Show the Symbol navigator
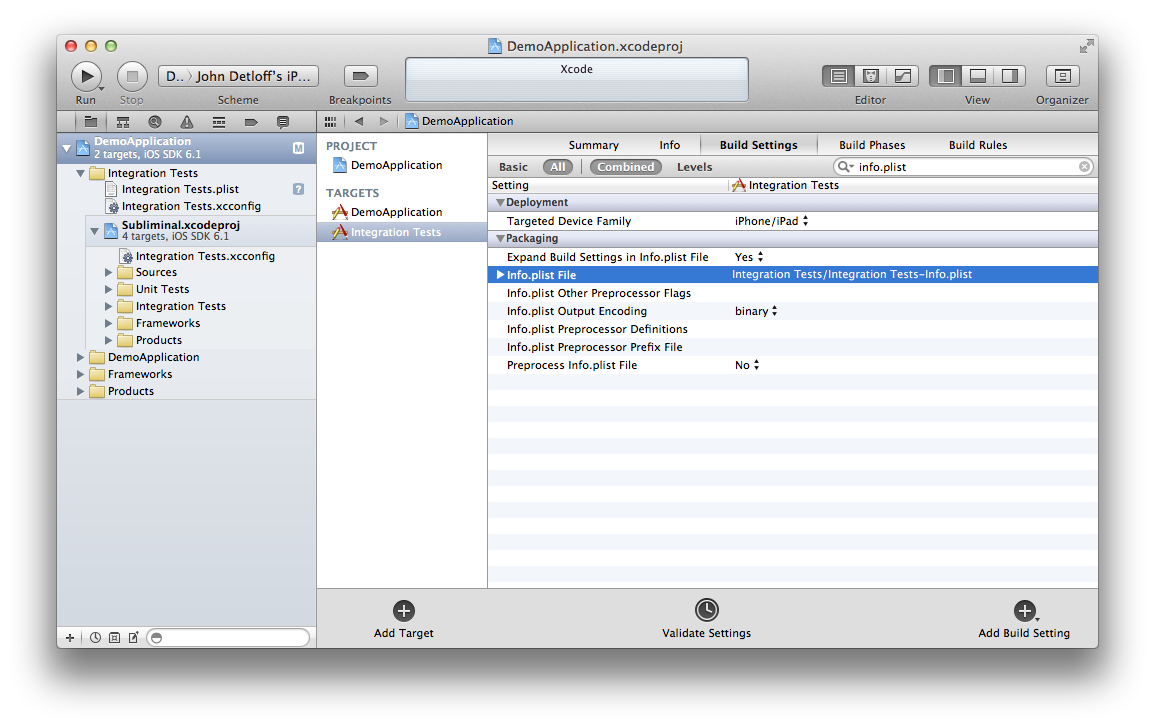The width and height of the screenshot is (1155, 727). (x=123, y=122)
